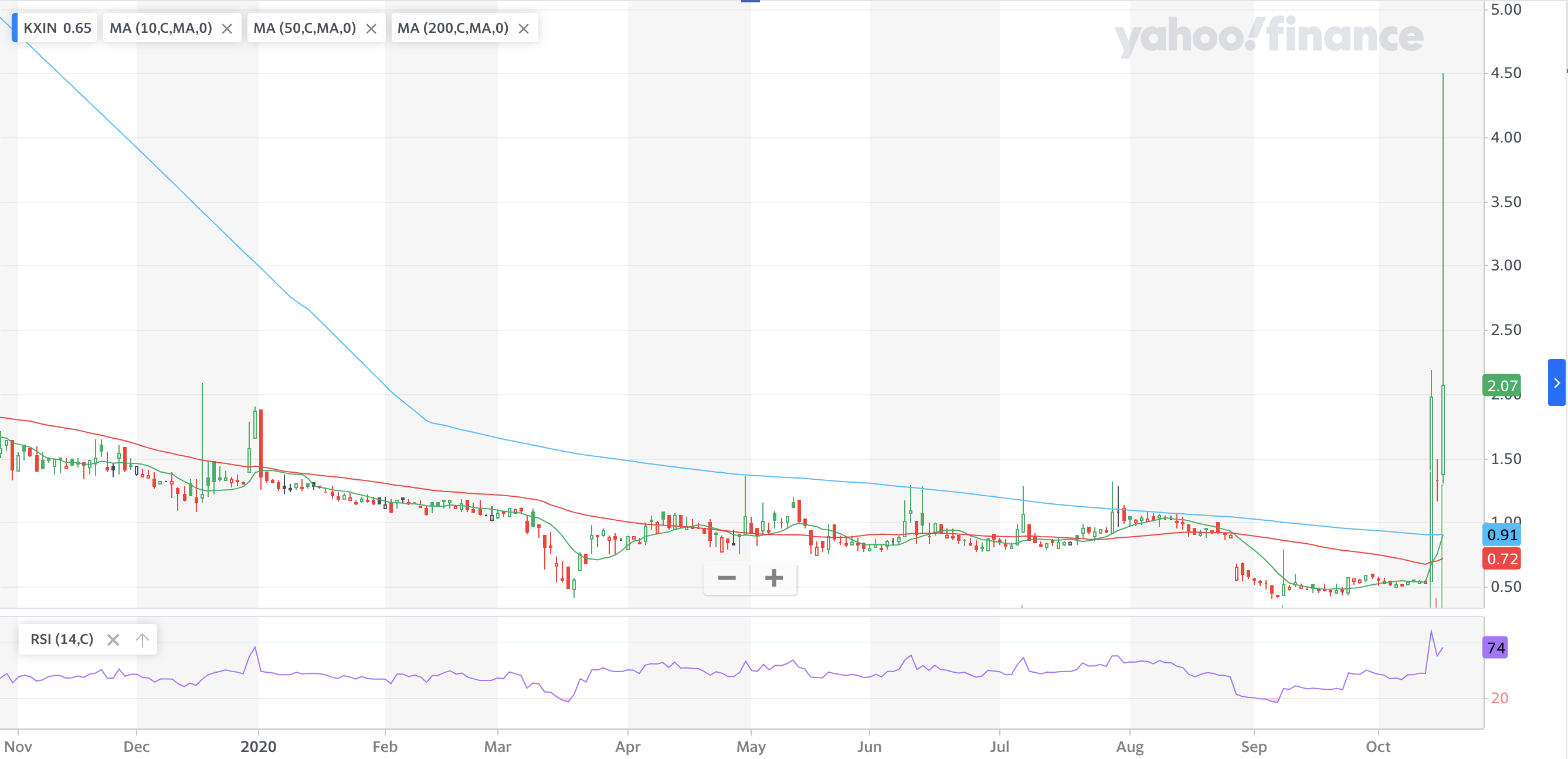This screenshot has width=1568, height=759.
Task: Remove the MA (10,C,MA,0) indicator
Action: click(x=227, y=29)
